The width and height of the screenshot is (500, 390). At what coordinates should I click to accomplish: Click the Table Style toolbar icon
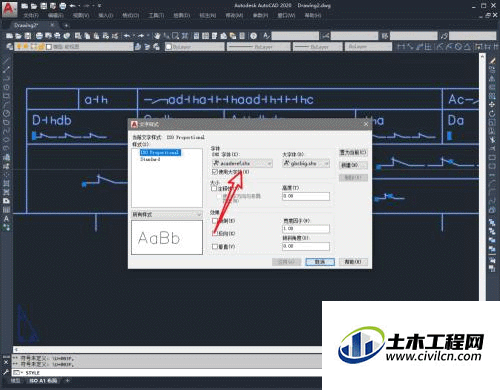tap(385, 36)
